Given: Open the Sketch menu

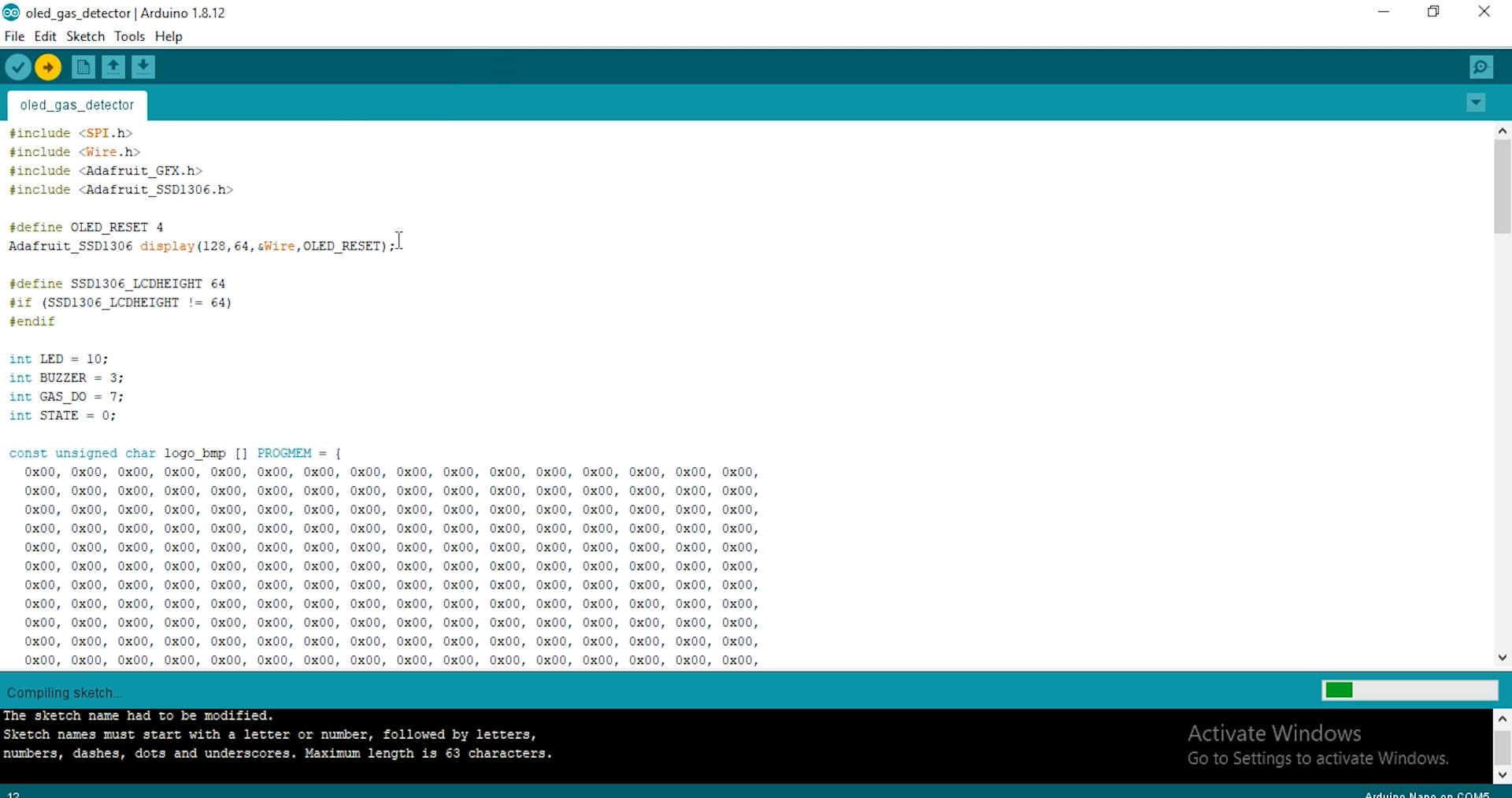Looking at the screenshot, I should click(85, 36).
